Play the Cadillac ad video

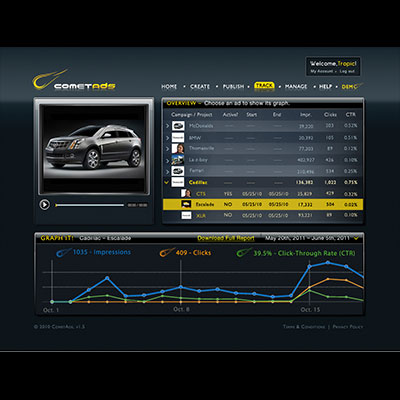(45, 205)
